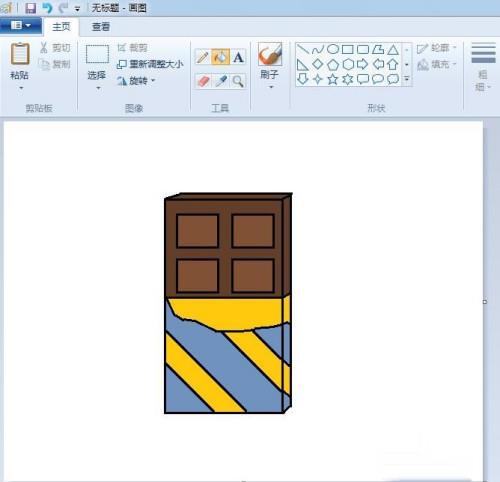
Task: Select the Color picker eyedropper tool
Action: [221, 81]
